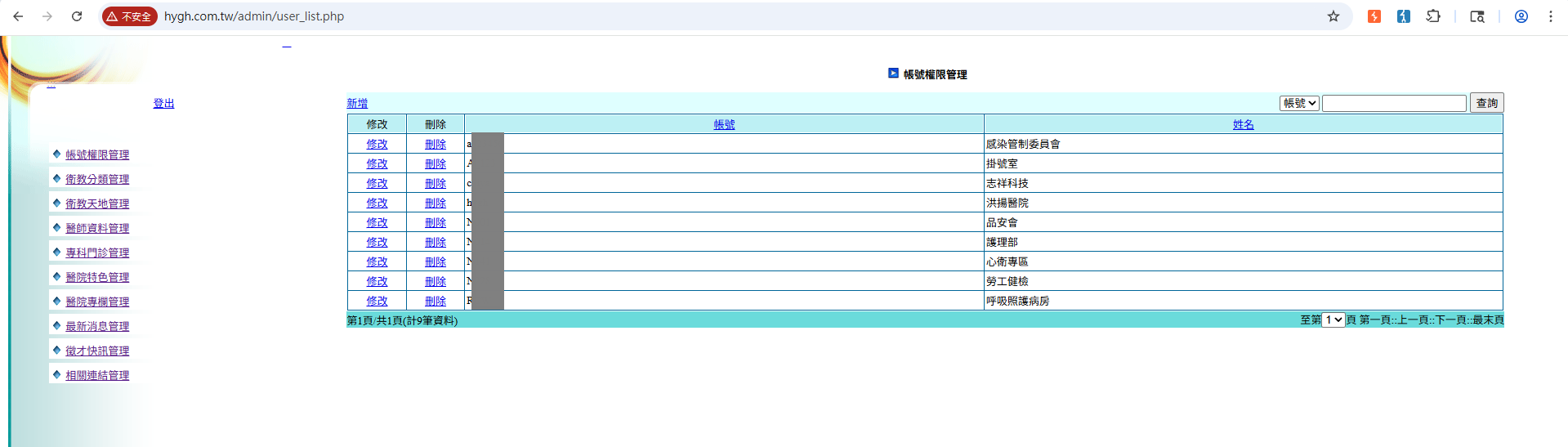The height and width of the screenshot is (447, 1568).
Task: Click the 登出 logout link
Action: pos(163,103)
